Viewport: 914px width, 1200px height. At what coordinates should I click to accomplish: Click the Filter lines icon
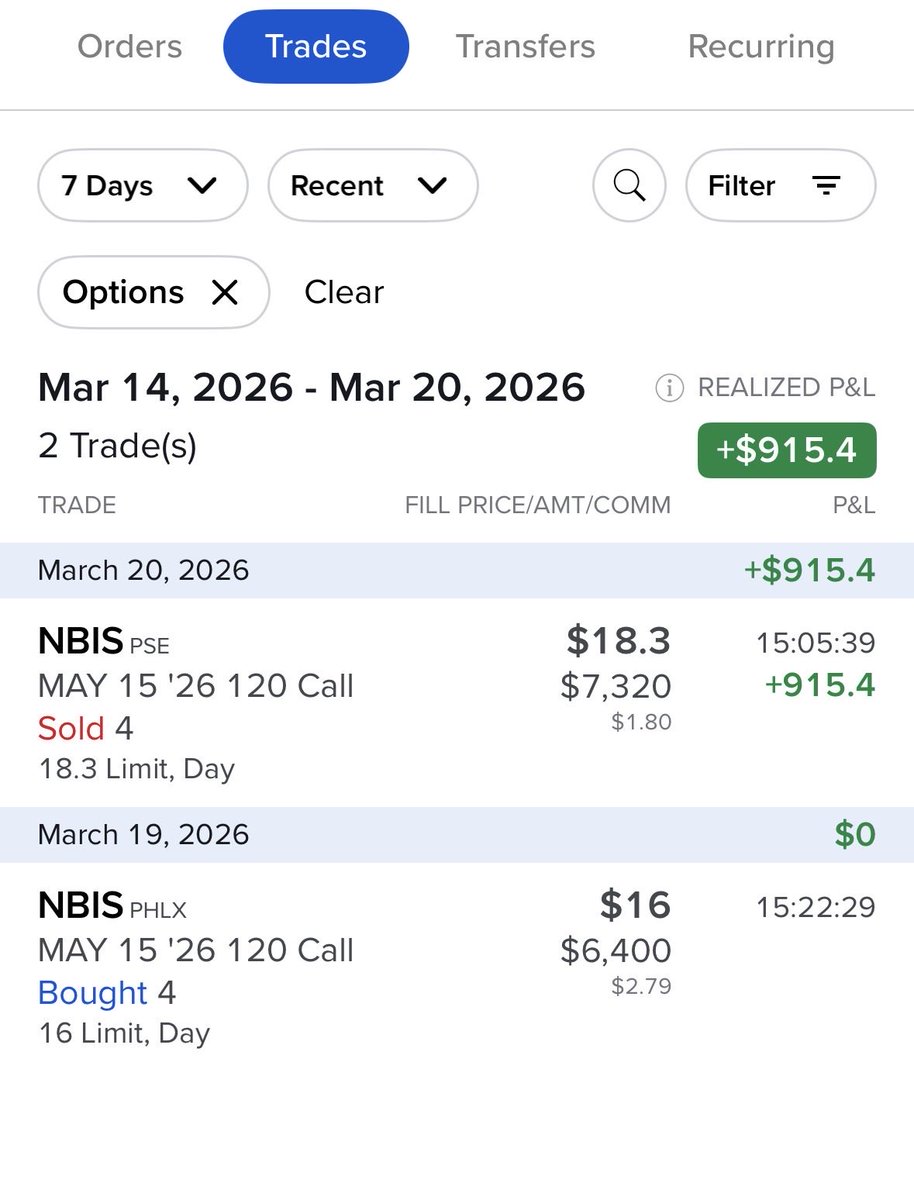[825, 185]
